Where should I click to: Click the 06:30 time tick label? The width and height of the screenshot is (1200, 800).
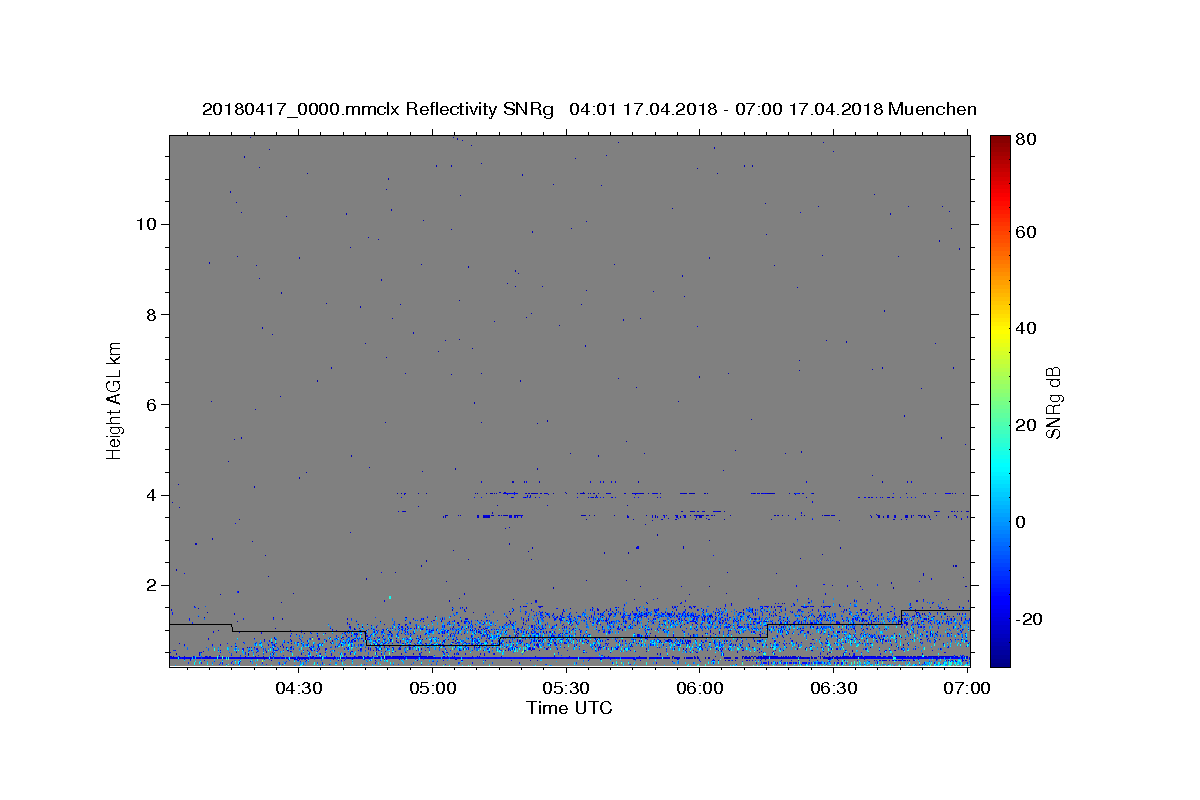tap(834, 688)
